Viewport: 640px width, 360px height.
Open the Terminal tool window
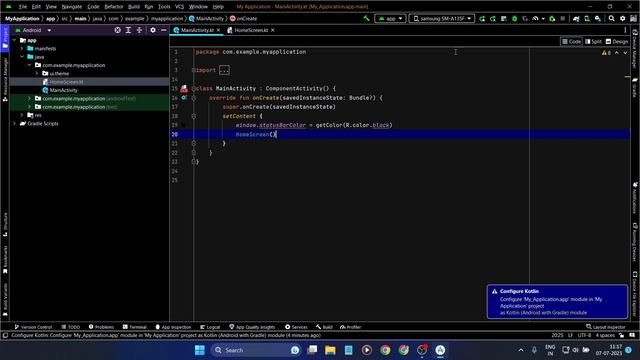[134, 327]
